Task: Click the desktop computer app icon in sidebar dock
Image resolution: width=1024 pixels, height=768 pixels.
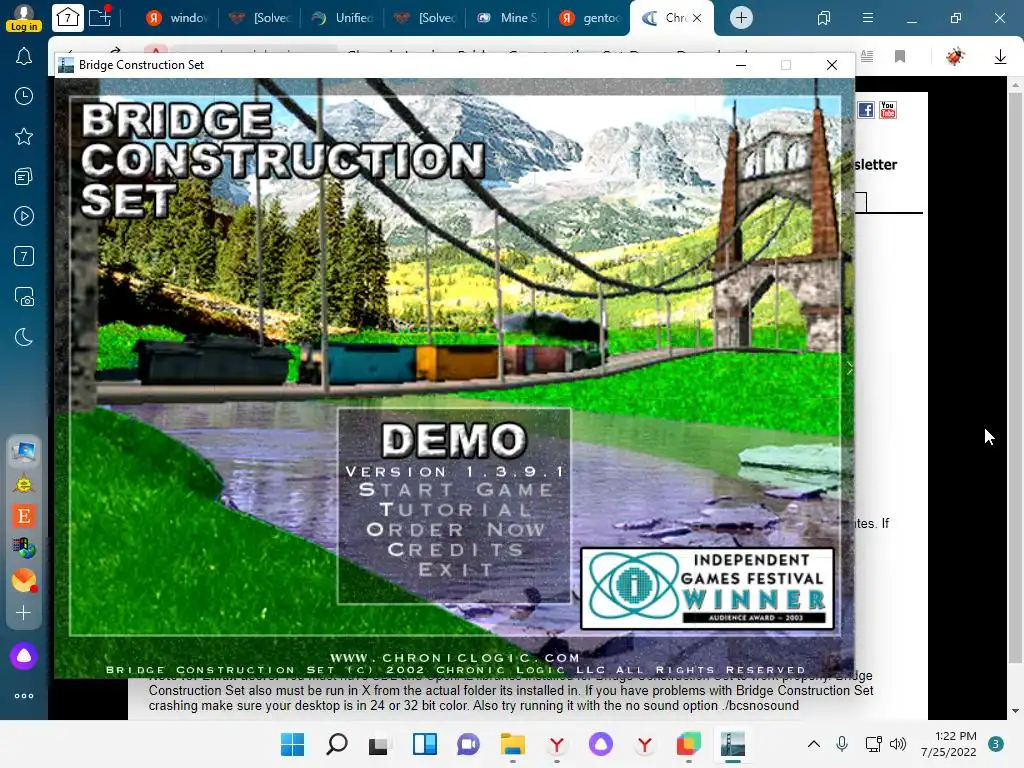Action: coord(24,451)
